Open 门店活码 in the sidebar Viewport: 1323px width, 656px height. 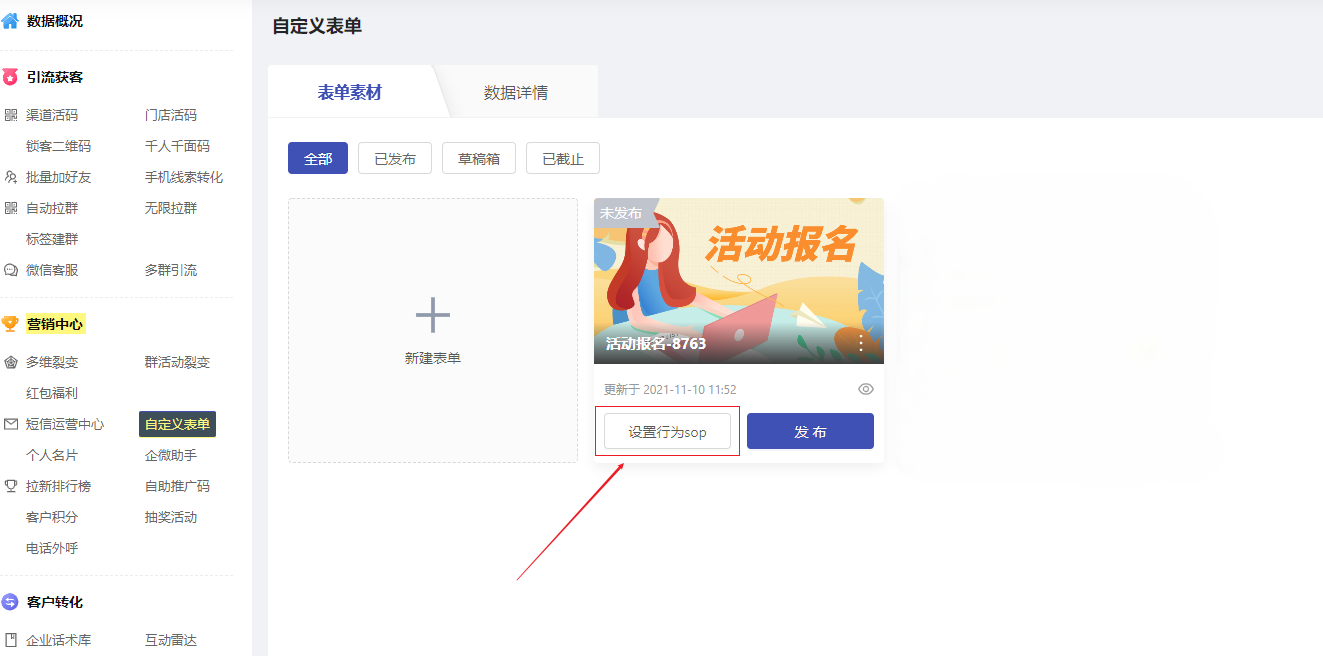[171, 115]
